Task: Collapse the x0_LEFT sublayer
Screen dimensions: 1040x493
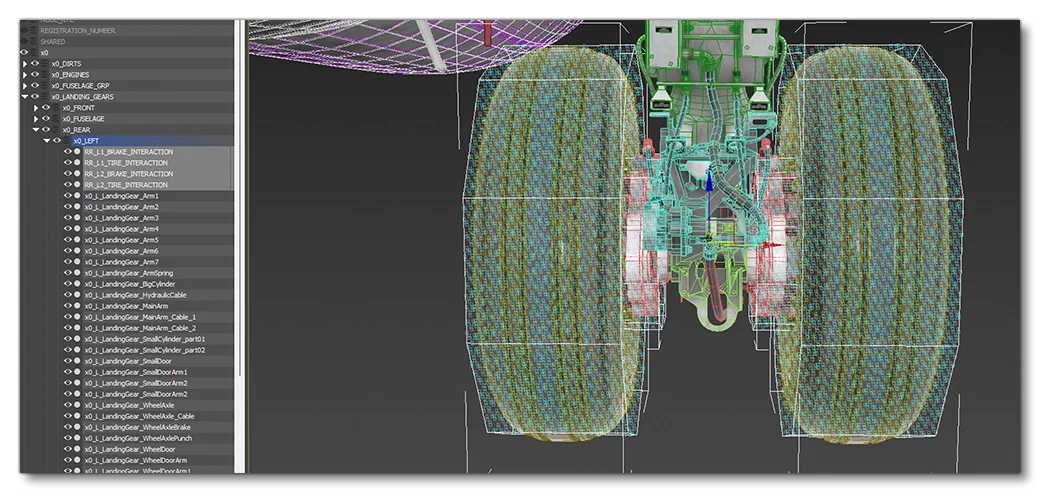Action: coord(46,141)
